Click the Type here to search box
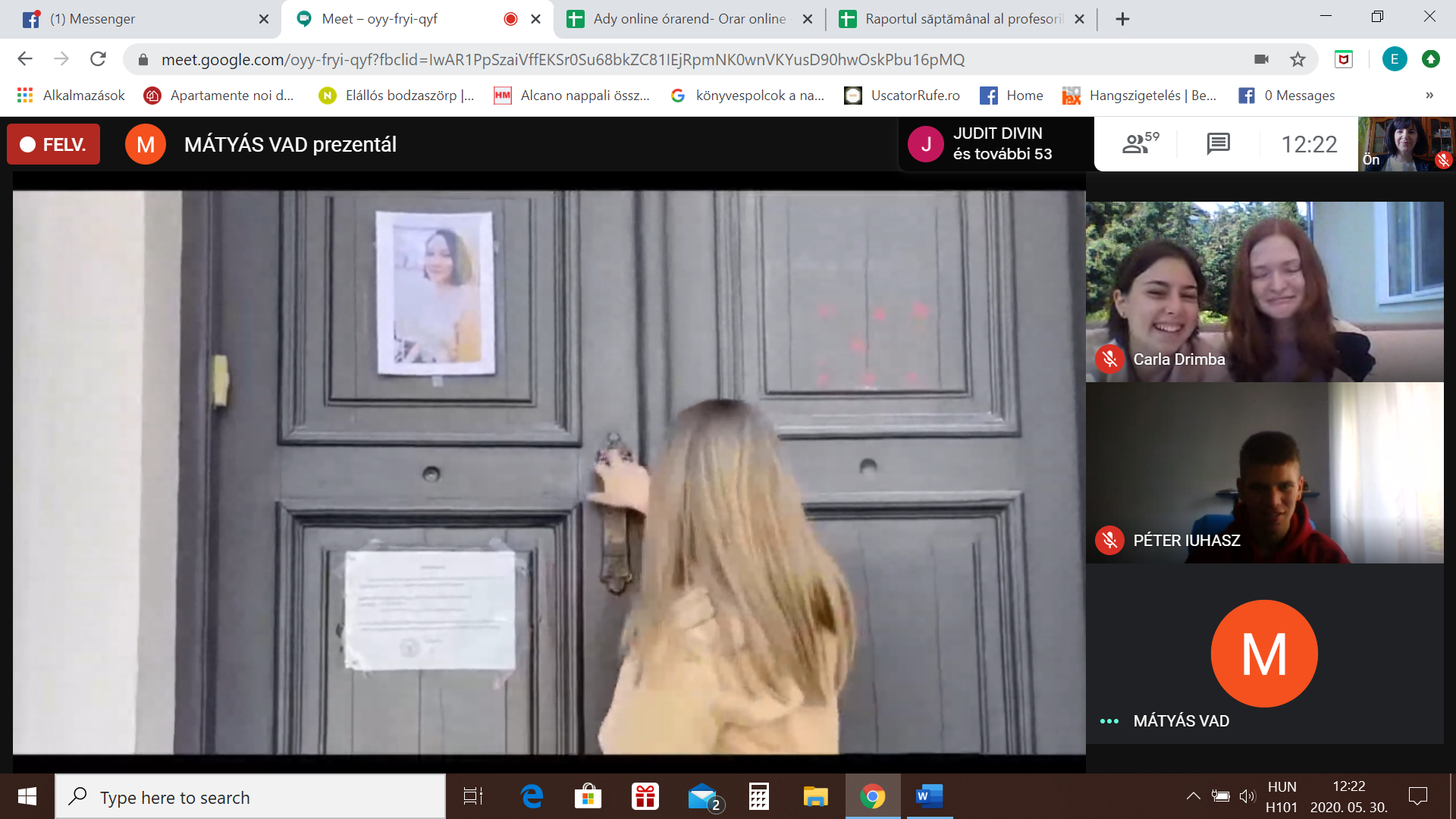1456x819 pixels. point(250,797)
